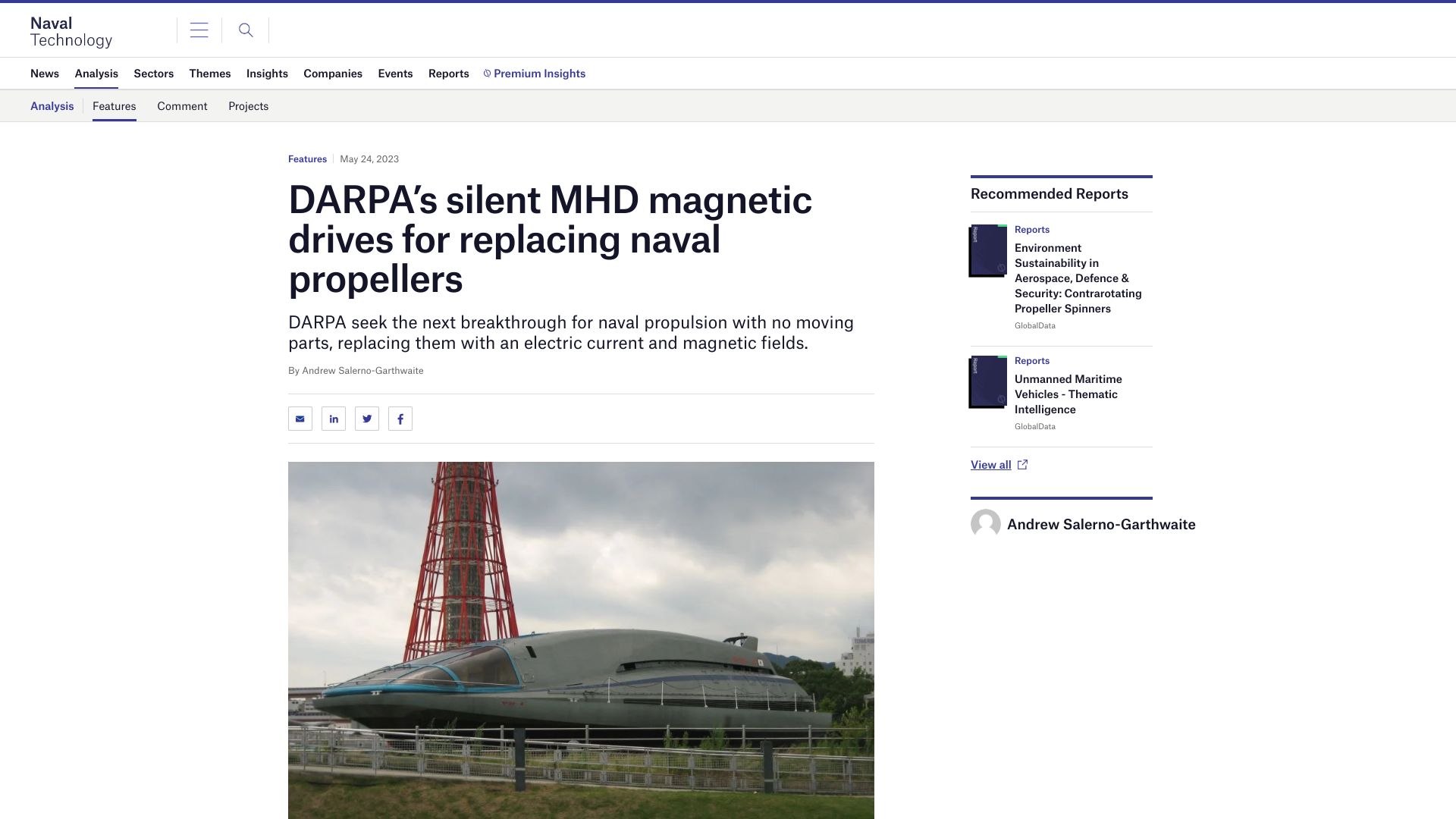Open Unmanned Maritime Vehicles report title
The height and width of the screenshot is (819, 1456).
click(x=1068, y=394)
